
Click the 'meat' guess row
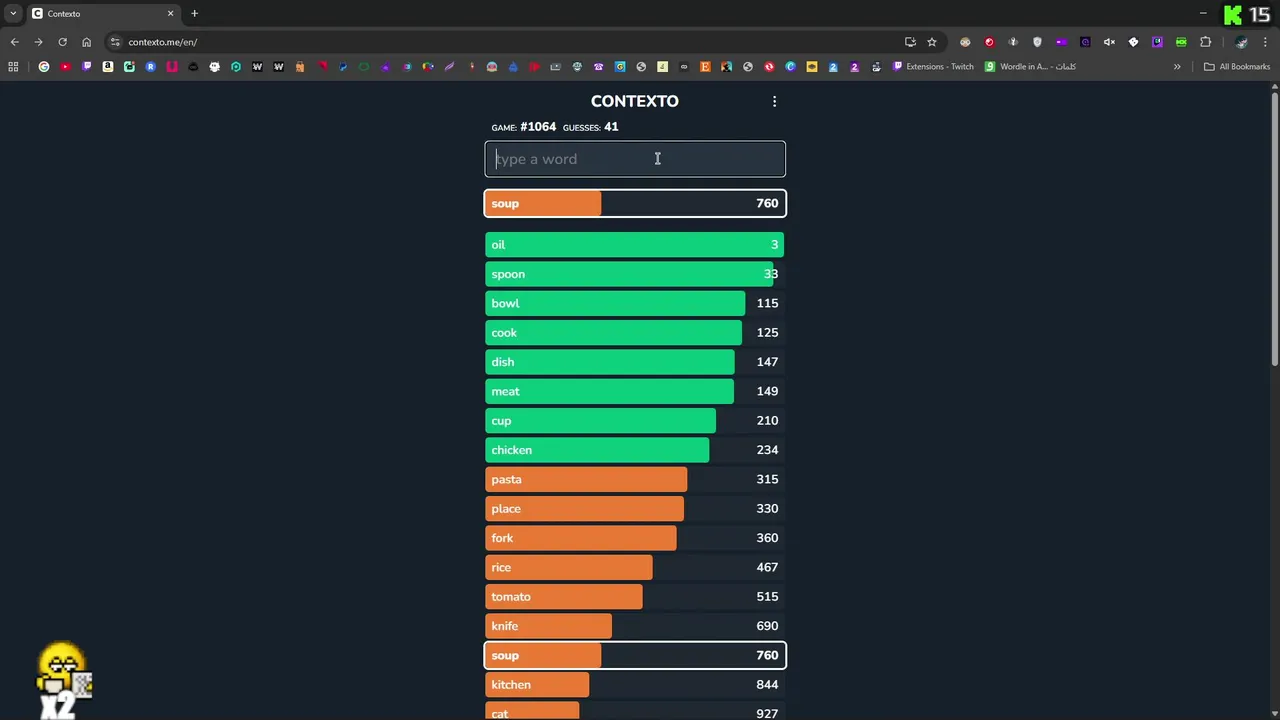point(635,391)
